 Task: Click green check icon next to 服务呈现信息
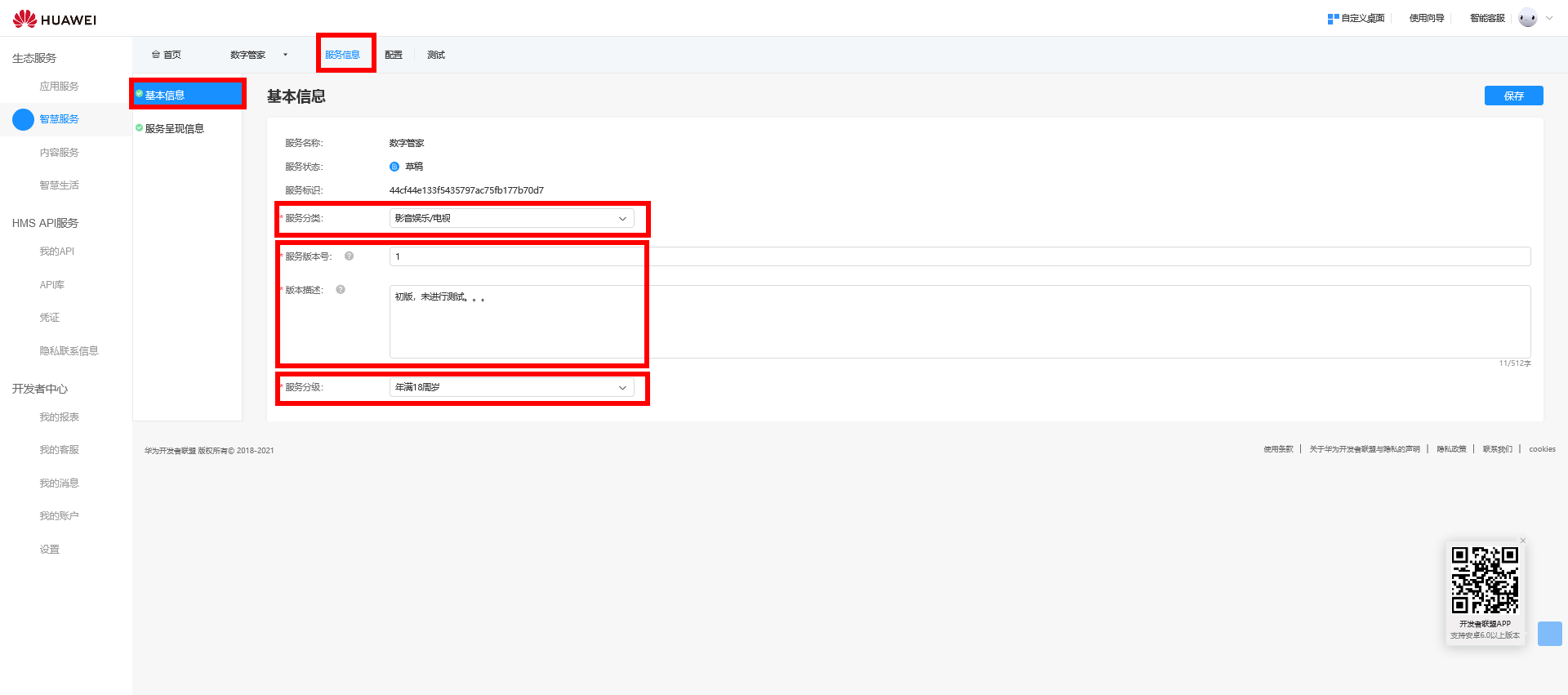(x=139, y=128)
